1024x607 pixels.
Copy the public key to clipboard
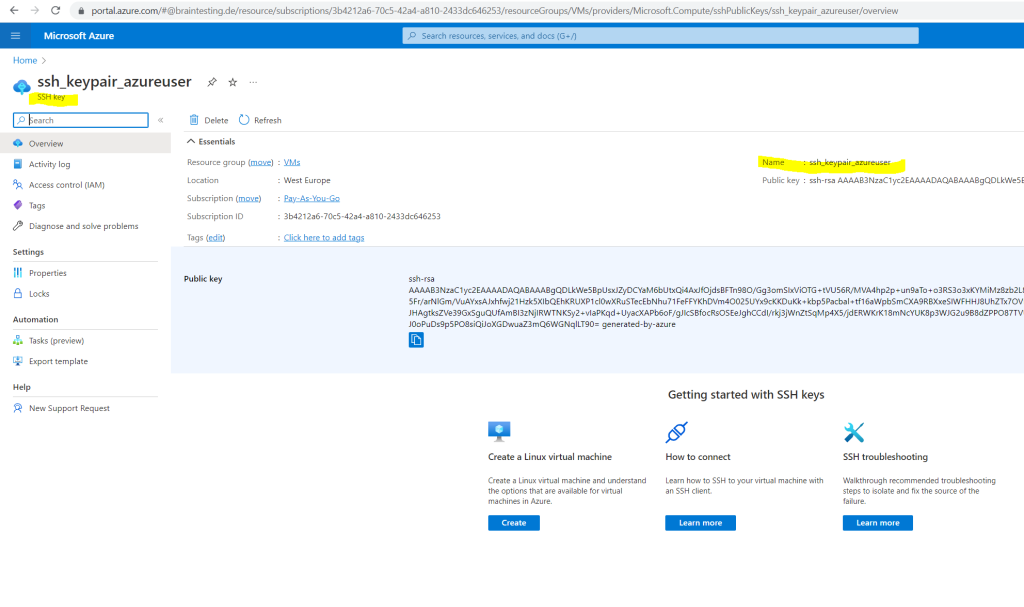point(416,340)
